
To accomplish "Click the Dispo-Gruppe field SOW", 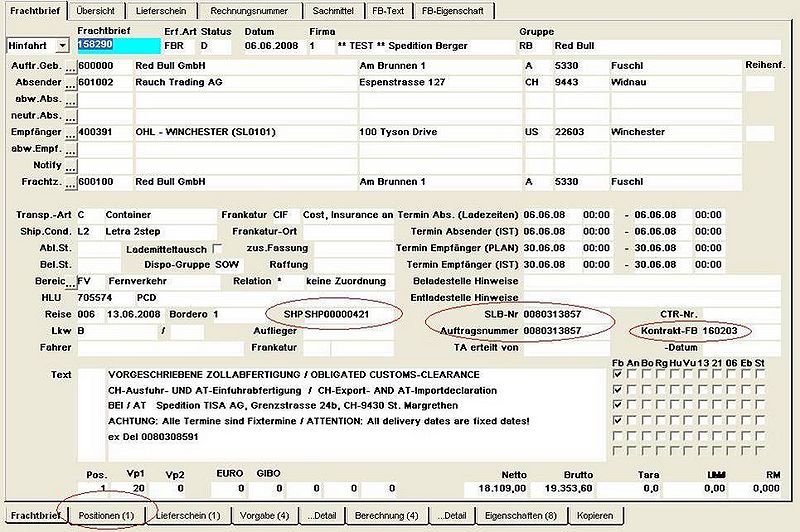I will coord(228,265).
